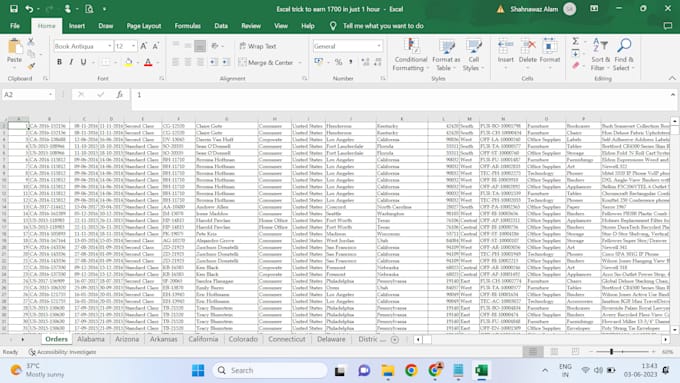The image size is (680, 383).
Task: Click the taskbar Search box
Action: pos(270,370)
